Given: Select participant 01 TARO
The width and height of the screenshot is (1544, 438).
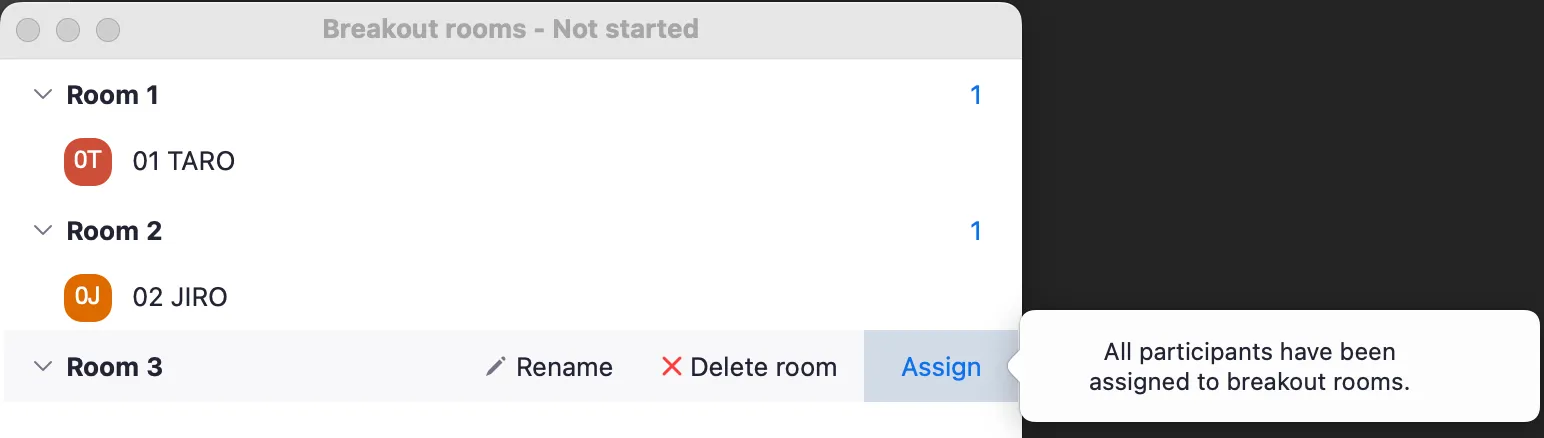Looking at the screenshot, I should click(184, 161).
